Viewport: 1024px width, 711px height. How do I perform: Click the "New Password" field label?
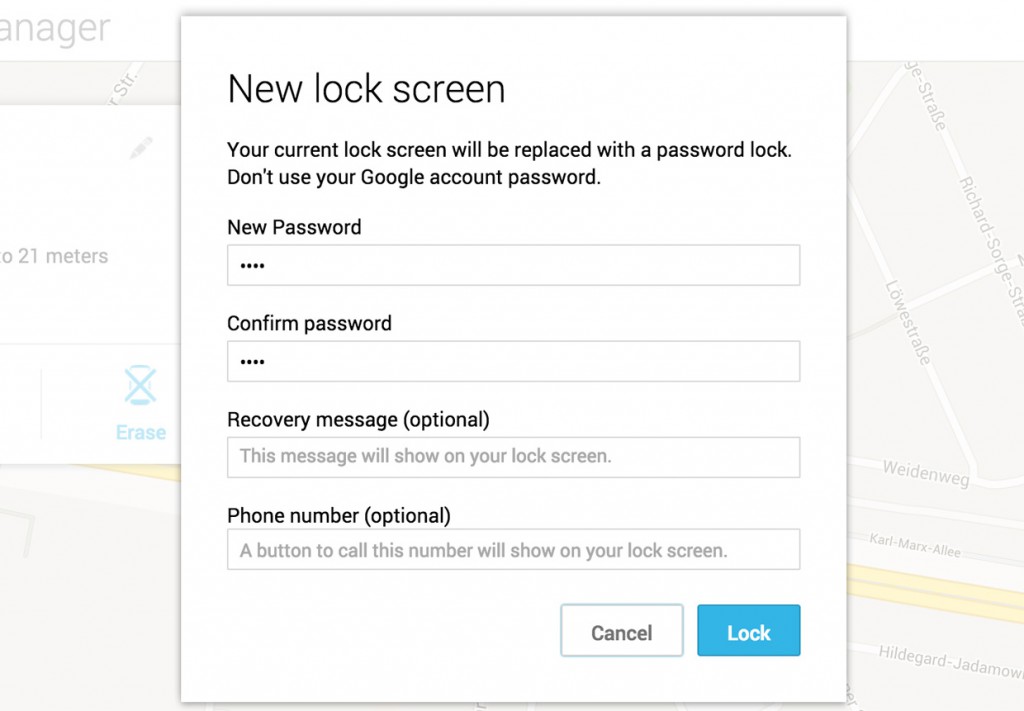(294, 227)
